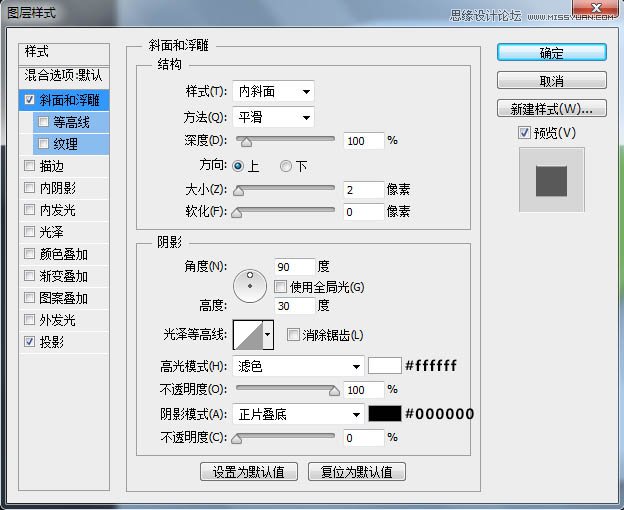Click the 设置为默认值 button
This screenshot has height=510, width=624.
[249, 472]
